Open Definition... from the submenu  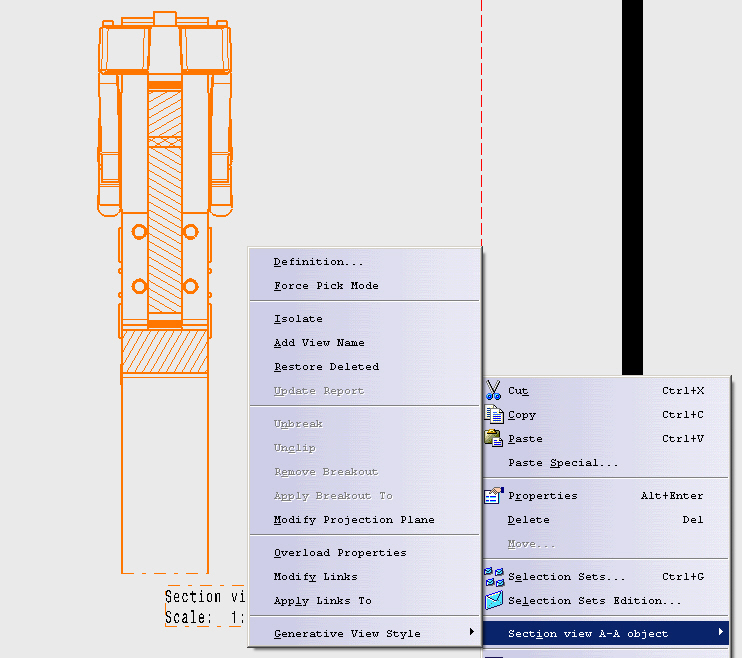click(318, 262)
